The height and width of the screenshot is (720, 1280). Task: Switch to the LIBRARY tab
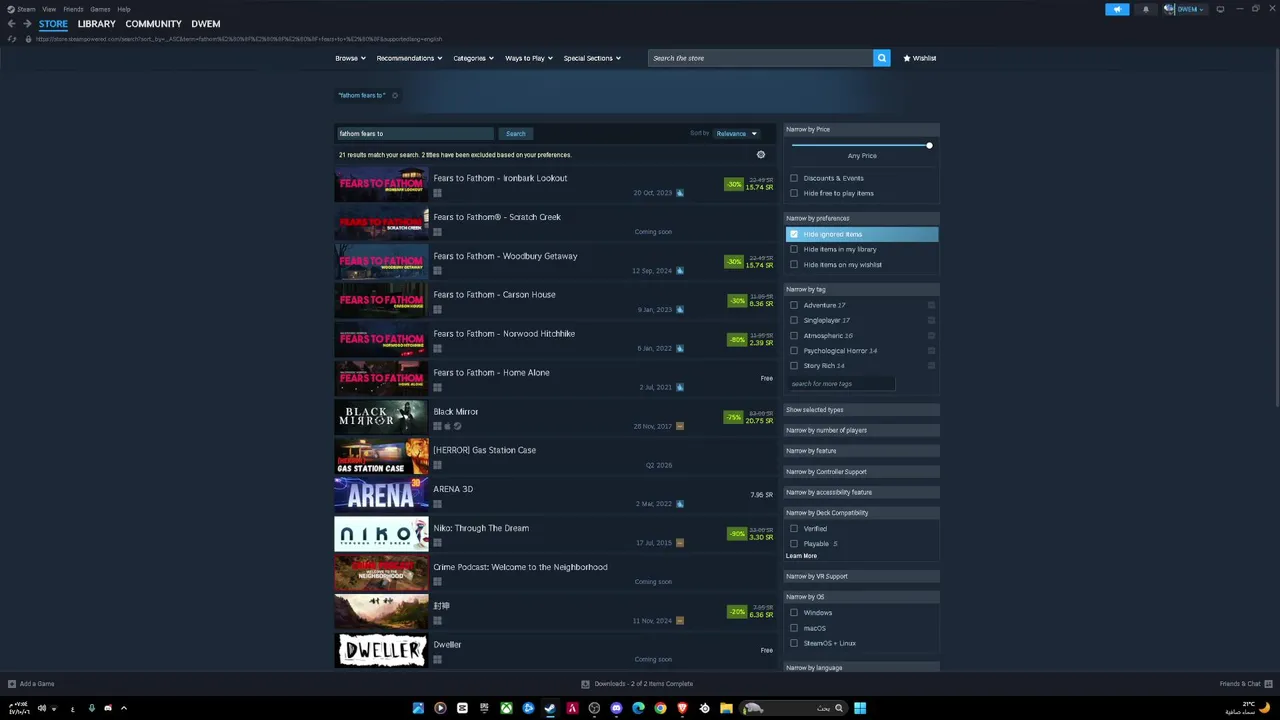pyautogui.click(x=96, y=24)
